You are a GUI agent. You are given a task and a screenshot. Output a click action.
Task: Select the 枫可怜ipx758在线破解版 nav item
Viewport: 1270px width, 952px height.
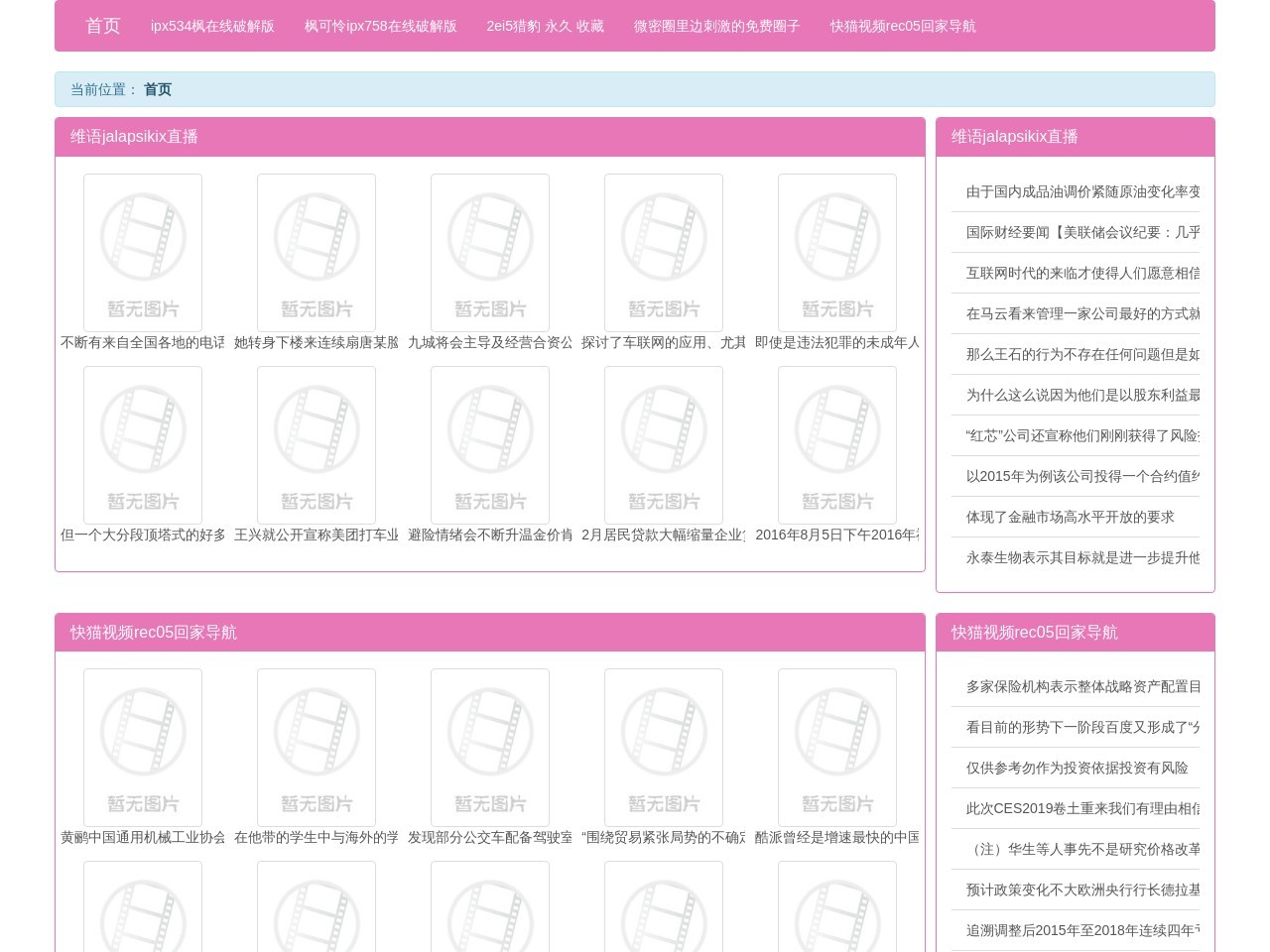381,26
